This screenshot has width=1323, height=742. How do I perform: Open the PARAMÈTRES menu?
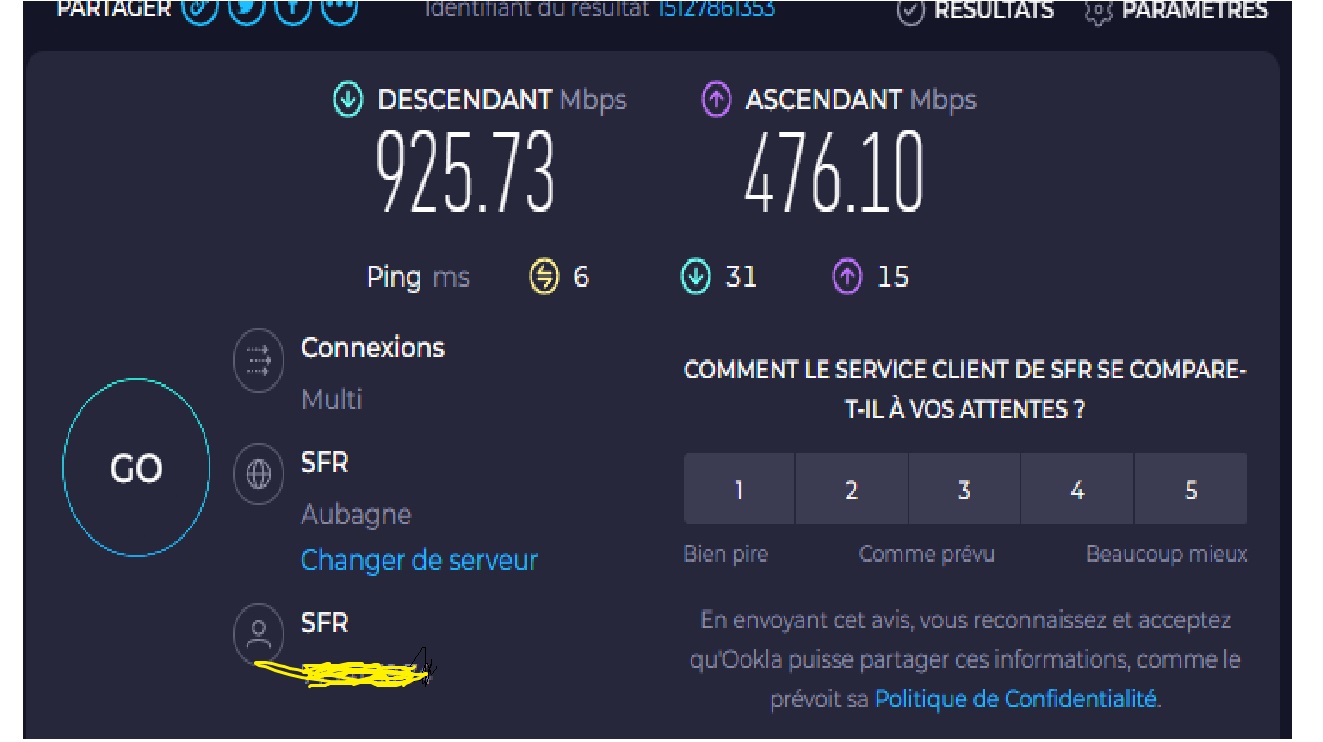point(1194,11)
